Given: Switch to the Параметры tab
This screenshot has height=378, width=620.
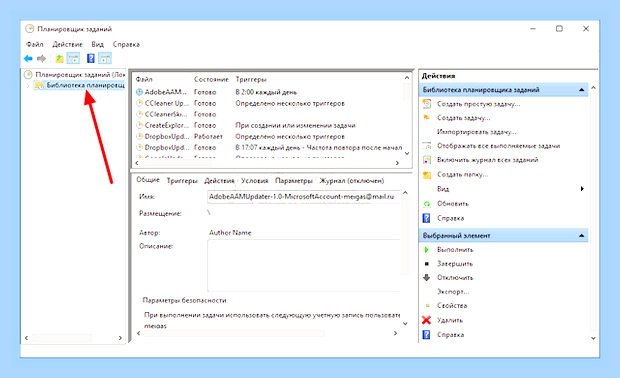Looking at the screenshot, I should tap(294, 181).
